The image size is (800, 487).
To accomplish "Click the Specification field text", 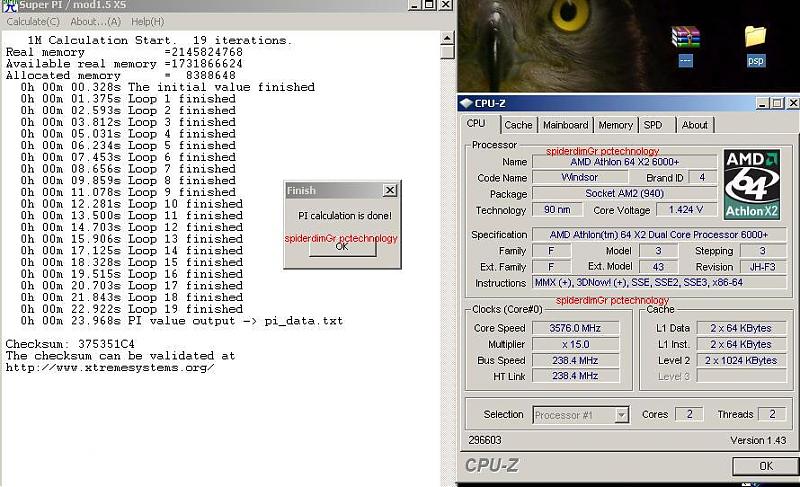I will [659, 235].
